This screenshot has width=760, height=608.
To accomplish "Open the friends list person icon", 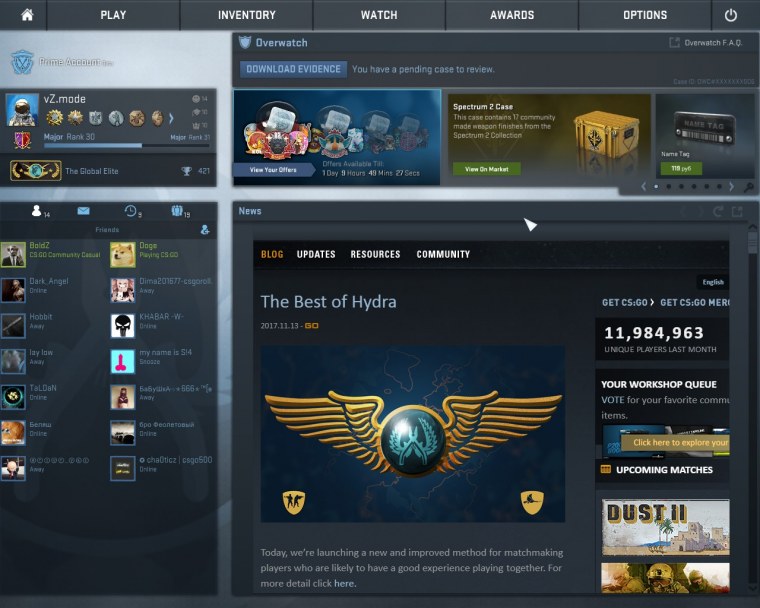I will click(38, 211).
